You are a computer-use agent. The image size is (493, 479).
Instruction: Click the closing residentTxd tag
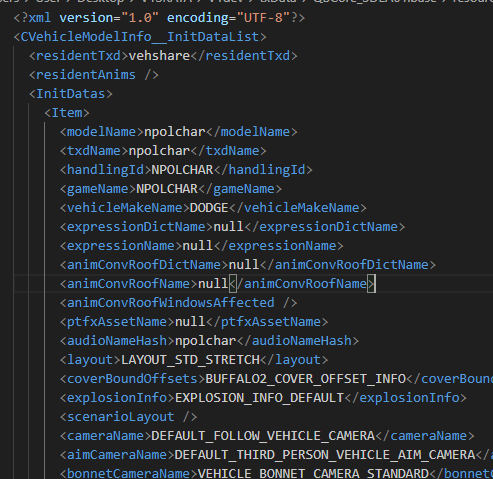click(244, 56)
